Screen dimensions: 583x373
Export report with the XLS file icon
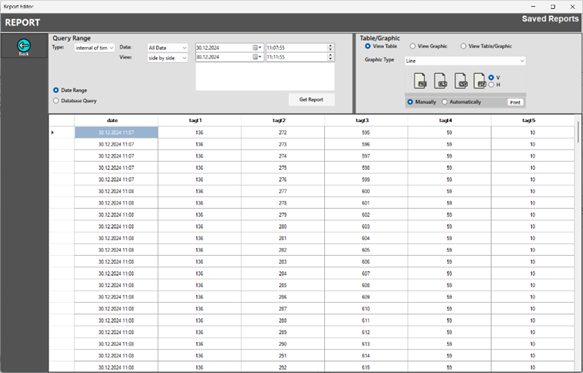point(440,81)
